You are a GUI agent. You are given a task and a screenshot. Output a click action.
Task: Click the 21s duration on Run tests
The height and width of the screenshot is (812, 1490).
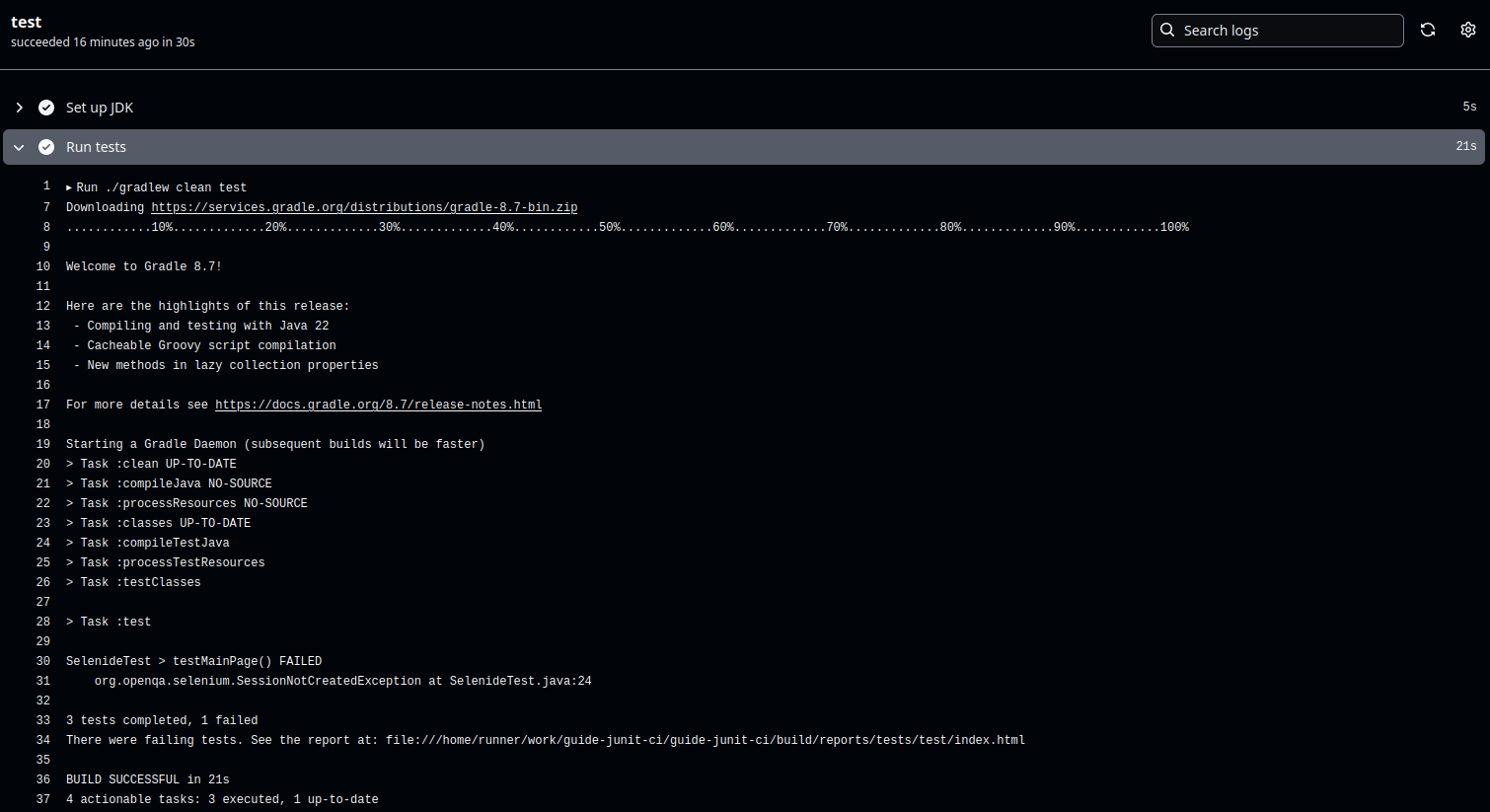tap(1464, 145)
